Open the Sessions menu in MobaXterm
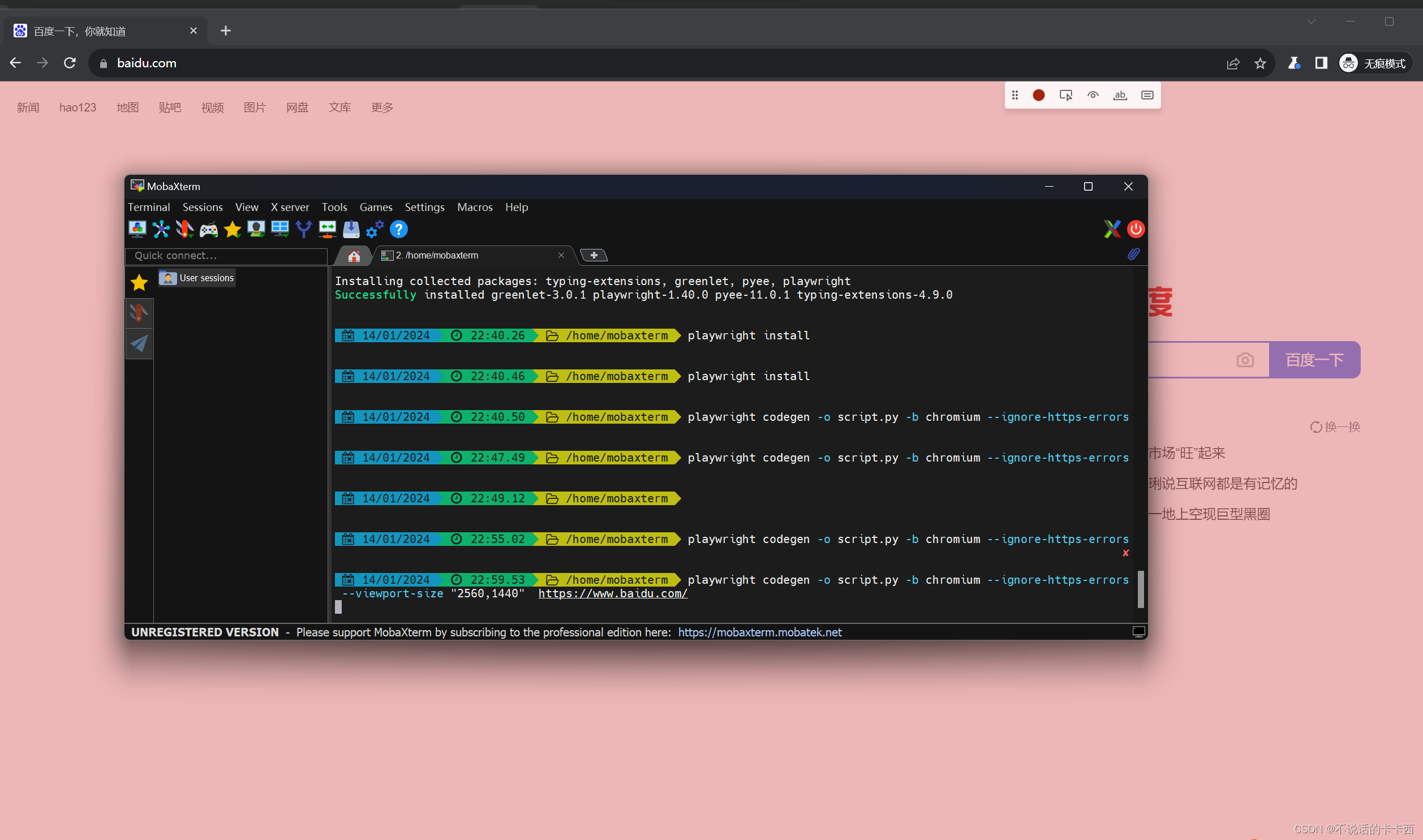This screenshot has height=840, width=1423. (x=203, y=207)
